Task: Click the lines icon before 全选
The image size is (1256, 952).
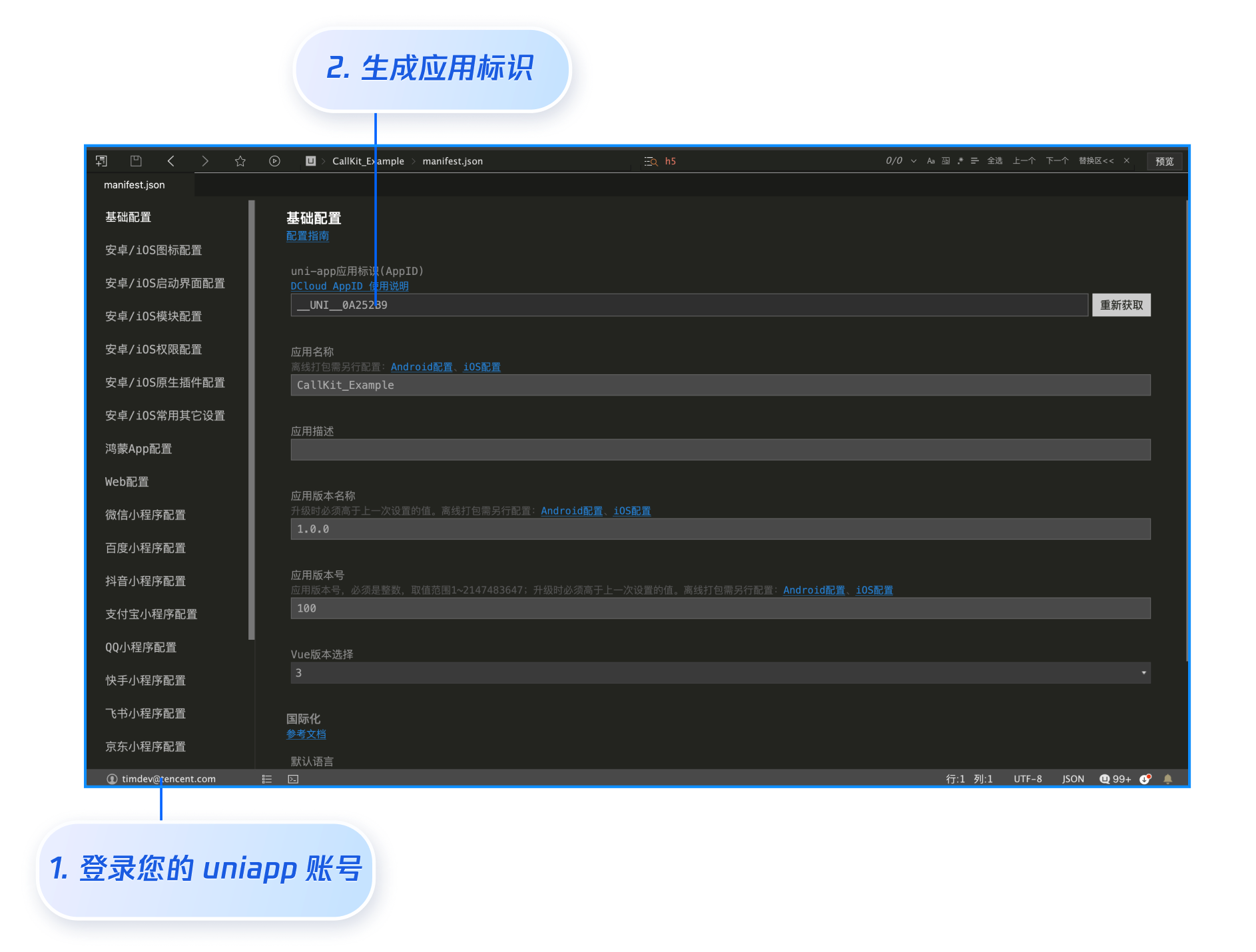Action: click(974, 161)
